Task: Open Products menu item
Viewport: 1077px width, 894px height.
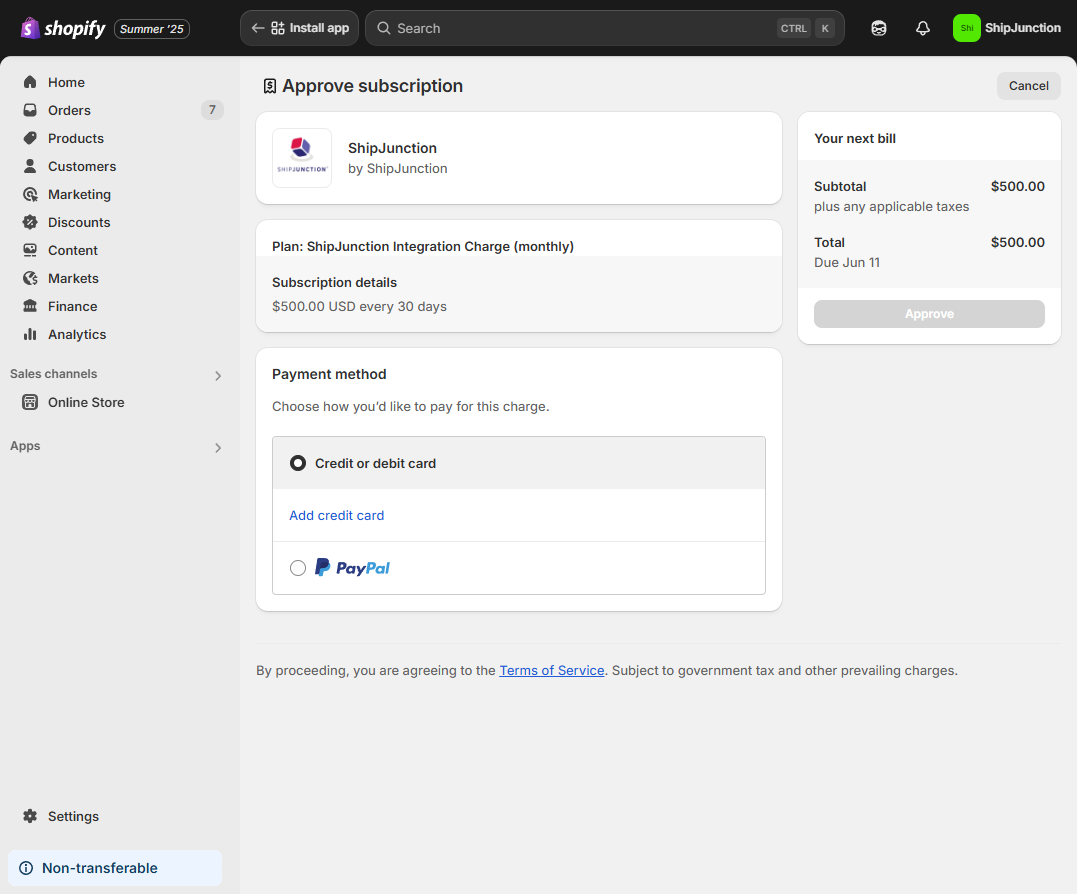Action: point(76,138)
